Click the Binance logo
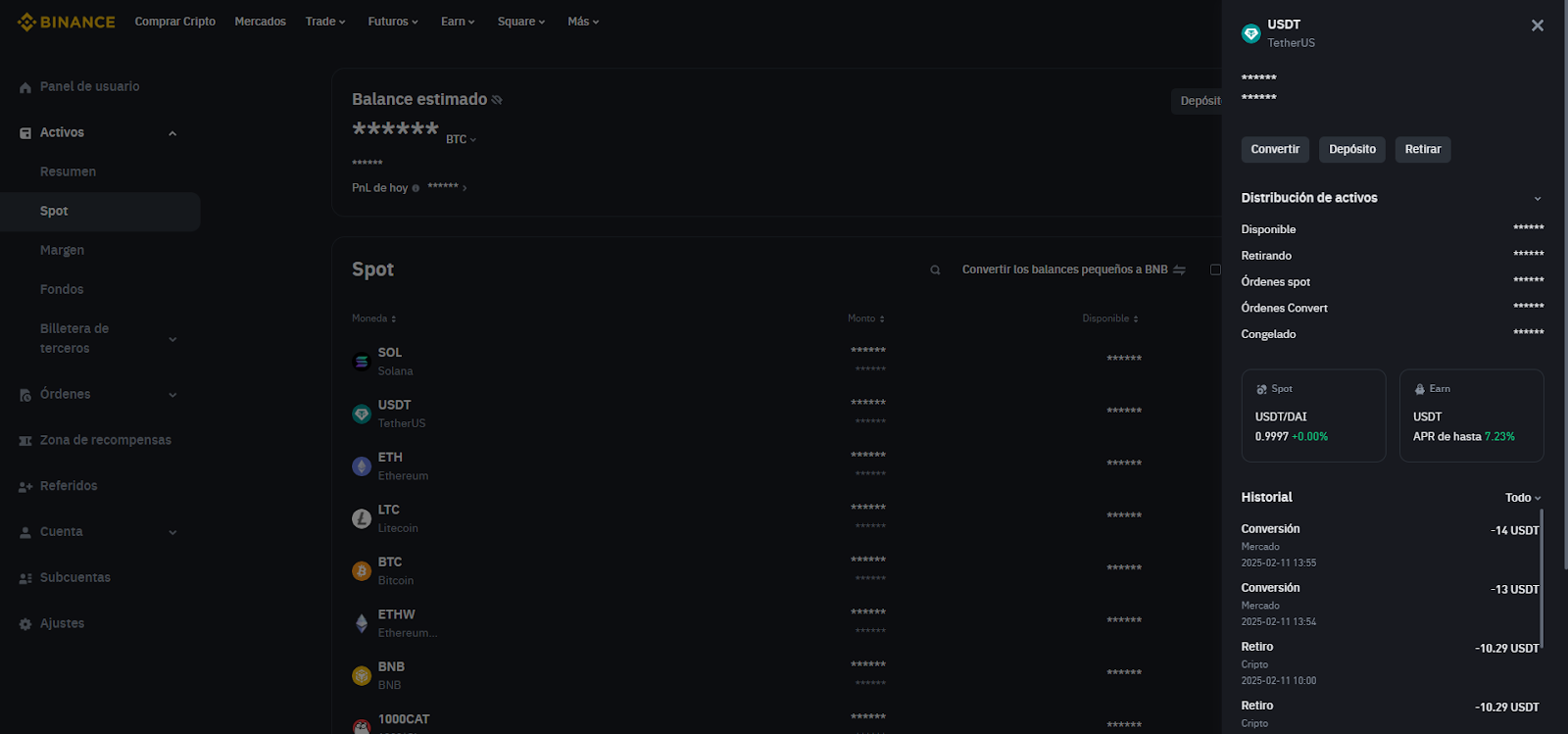The width and height of the screenshot is (1568, 734). (x=66, y=22)
